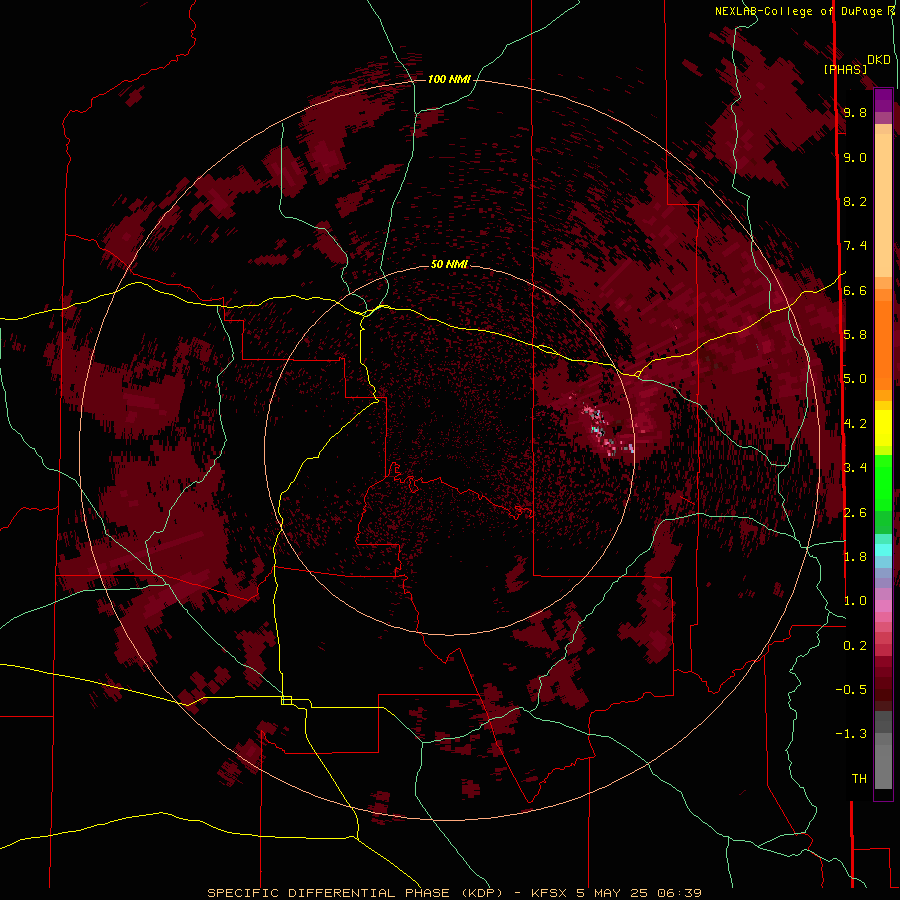This screenshot has height=900, width=900.
Task: Click the 5.8 scale value
Action: click(x=855, y=335)
